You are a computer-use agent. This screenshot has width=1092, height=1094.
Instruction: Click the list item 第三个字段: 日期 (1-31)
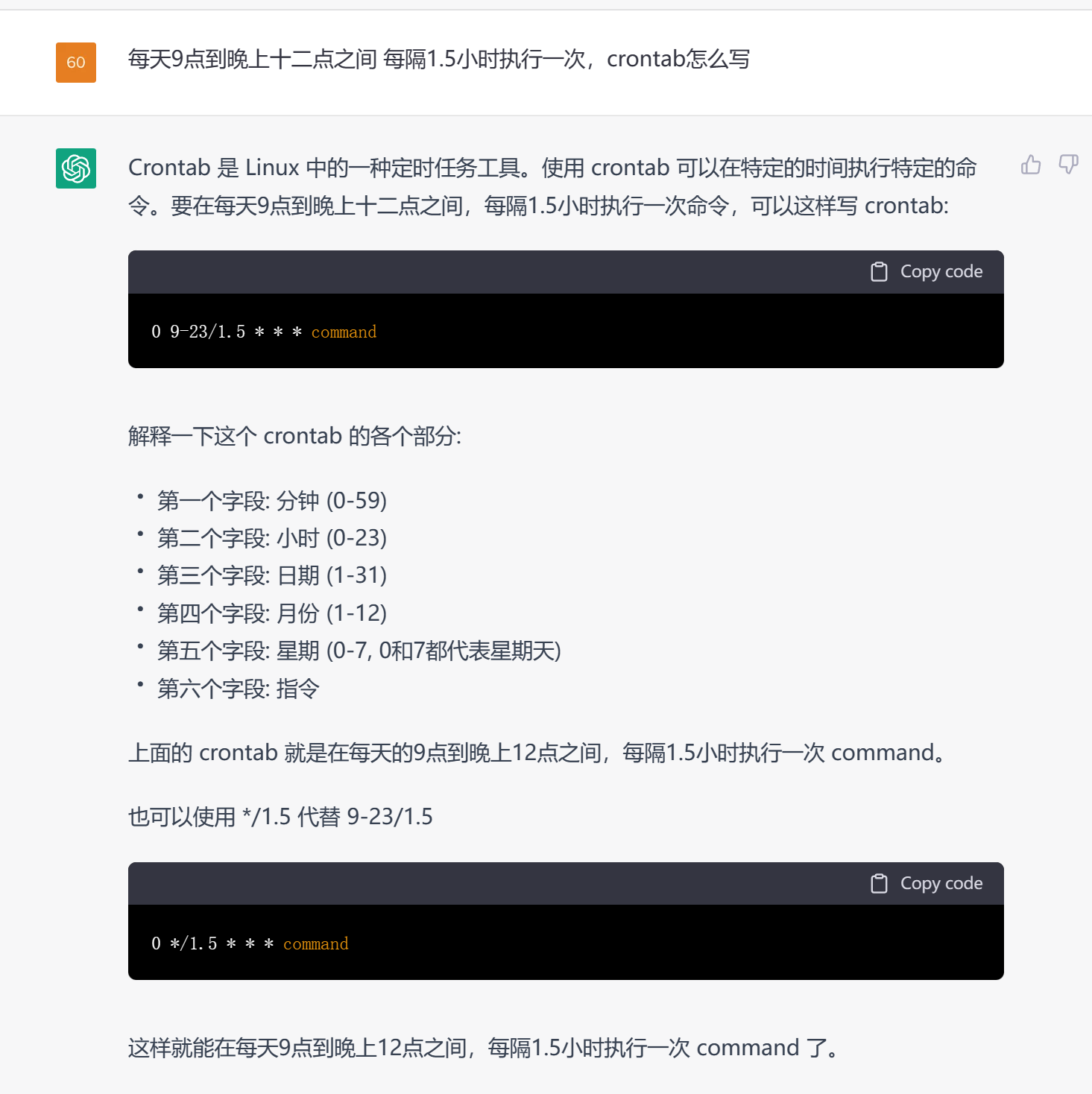[272, 575]
